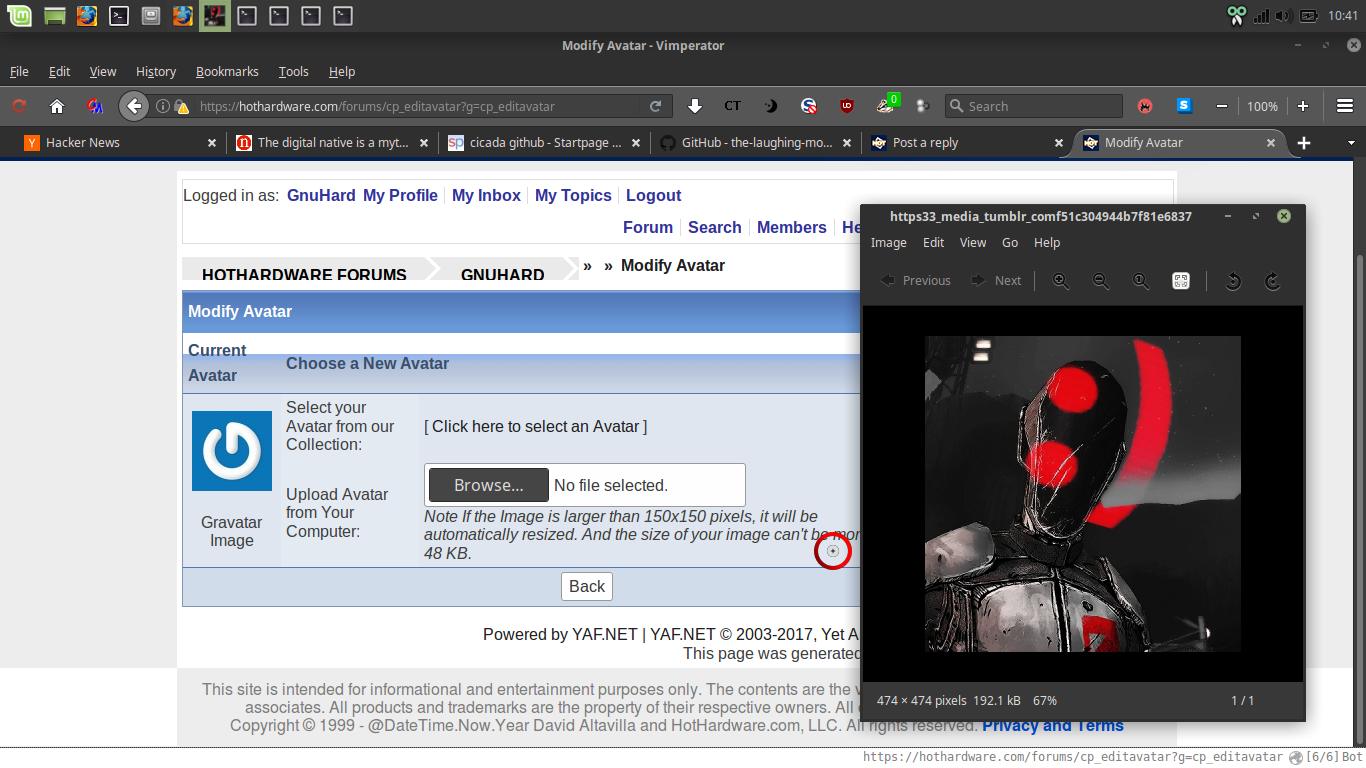Zoom out on image in viewer
Viewport: 1366px width, 768px height.
(1101, 281)
